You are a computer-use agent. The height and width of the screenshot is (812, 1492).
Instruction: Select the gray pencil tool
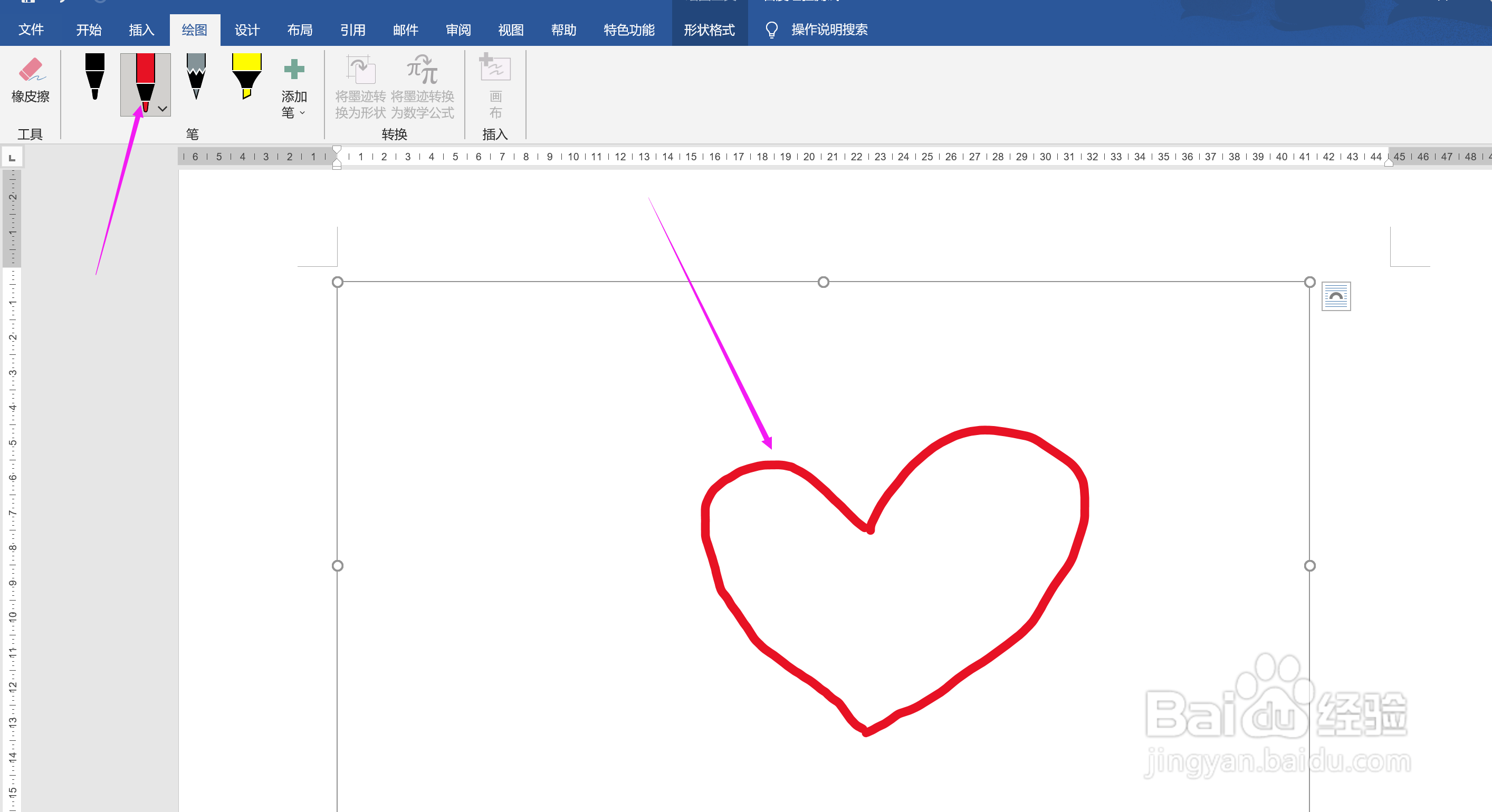pos(196,76)
